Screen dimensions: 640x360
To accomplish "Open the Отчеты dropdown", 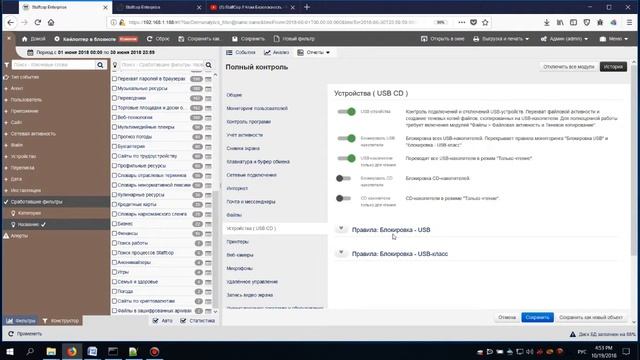I will coord(313,52).
